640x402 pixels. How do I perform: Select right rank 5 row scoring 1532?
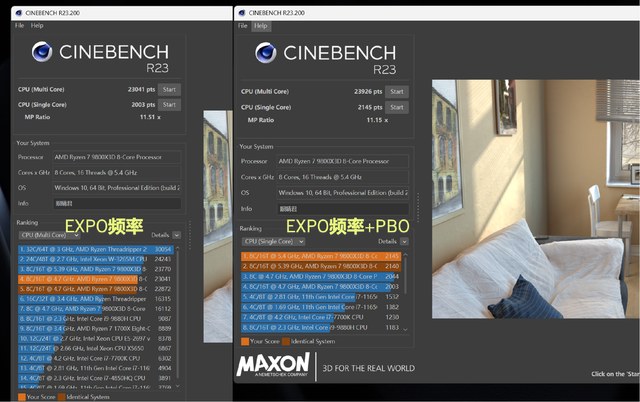321,297
